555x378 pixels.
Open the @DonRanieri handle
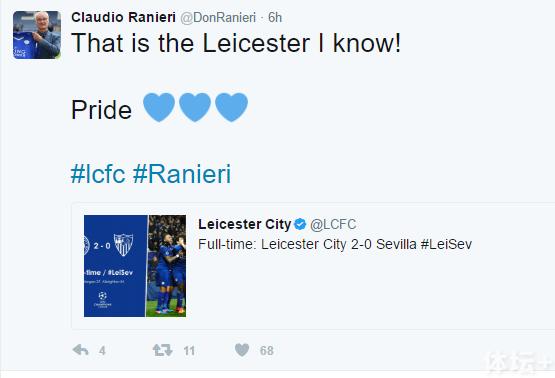click(218, 17)
